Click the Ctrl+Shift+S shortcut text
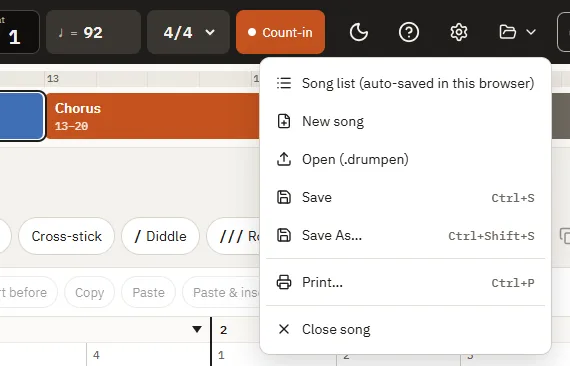 tap(491, 236)
